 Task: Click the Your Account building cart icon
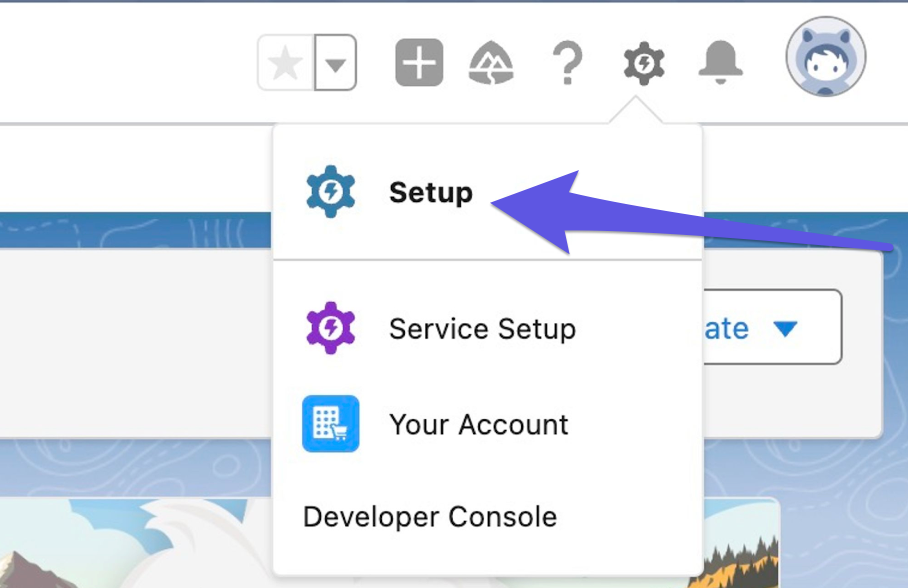pyautogui.click(x=331, y=424)
